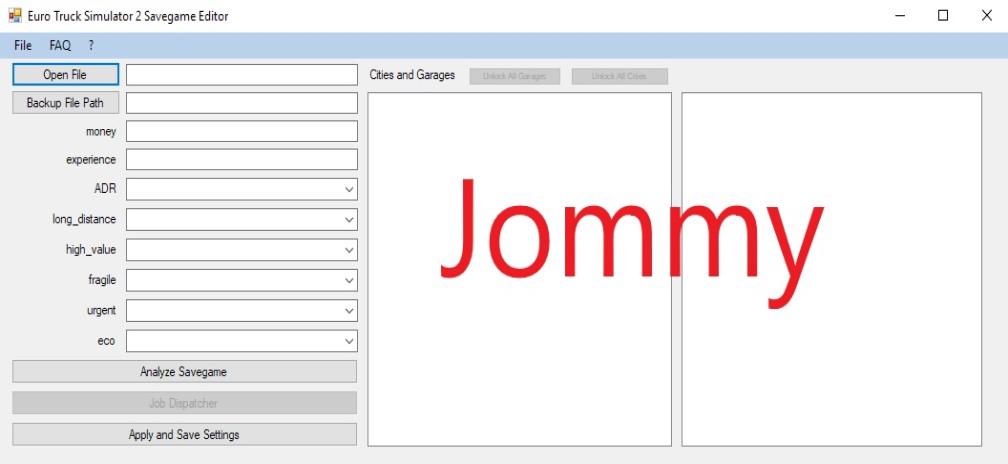Focus the money input field
The width and height of the screenshot is (1008, 464).
241,132
